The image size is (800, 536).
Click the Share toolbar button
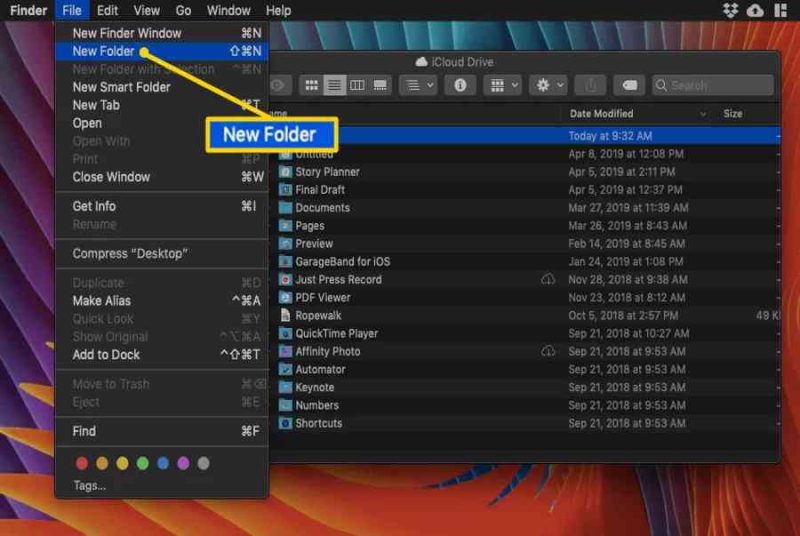click(x=590, y=85)
